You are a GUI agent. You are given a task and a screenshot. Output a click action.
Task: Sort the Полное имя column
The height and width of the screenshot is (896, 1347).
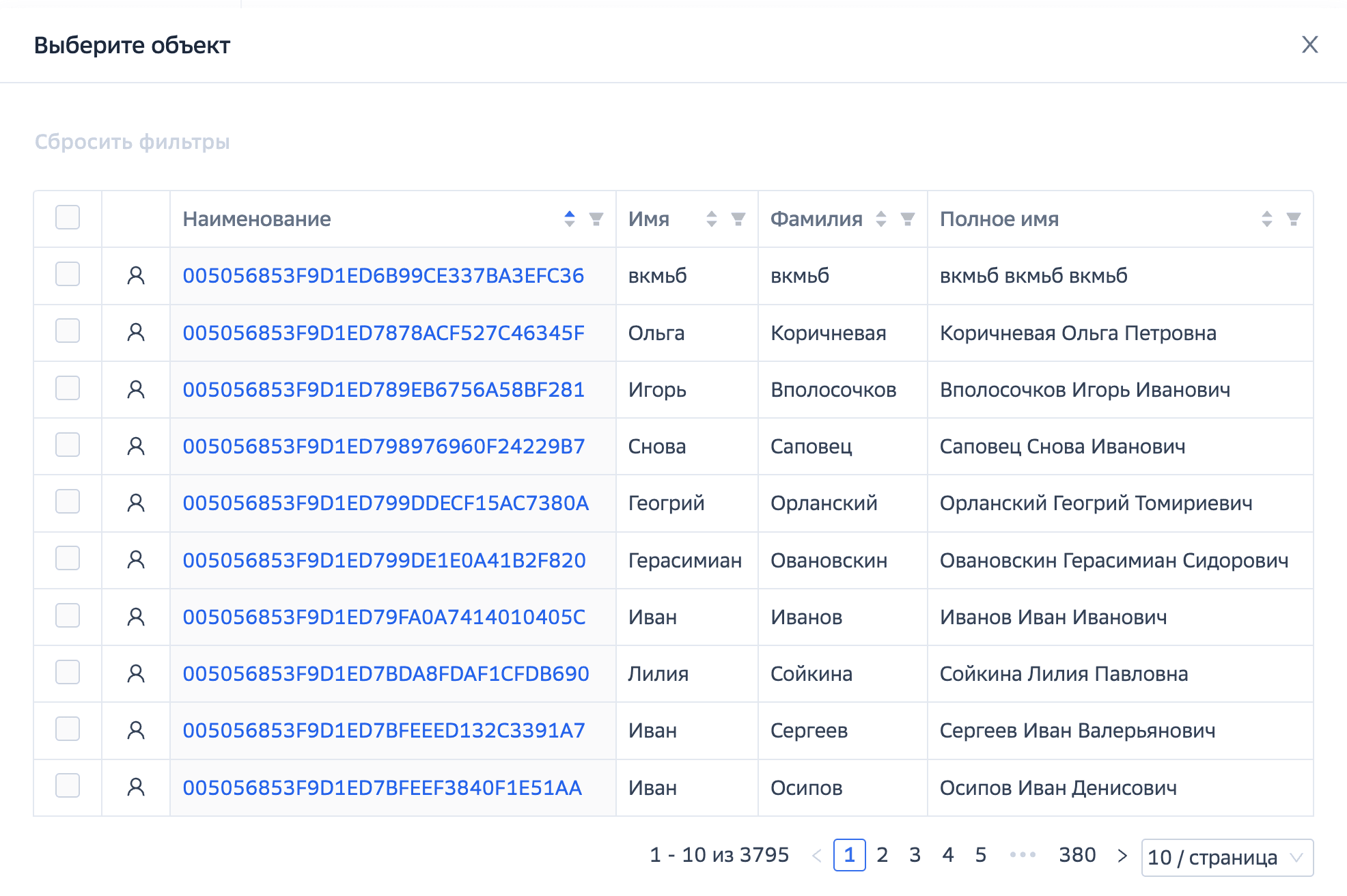1266,219
